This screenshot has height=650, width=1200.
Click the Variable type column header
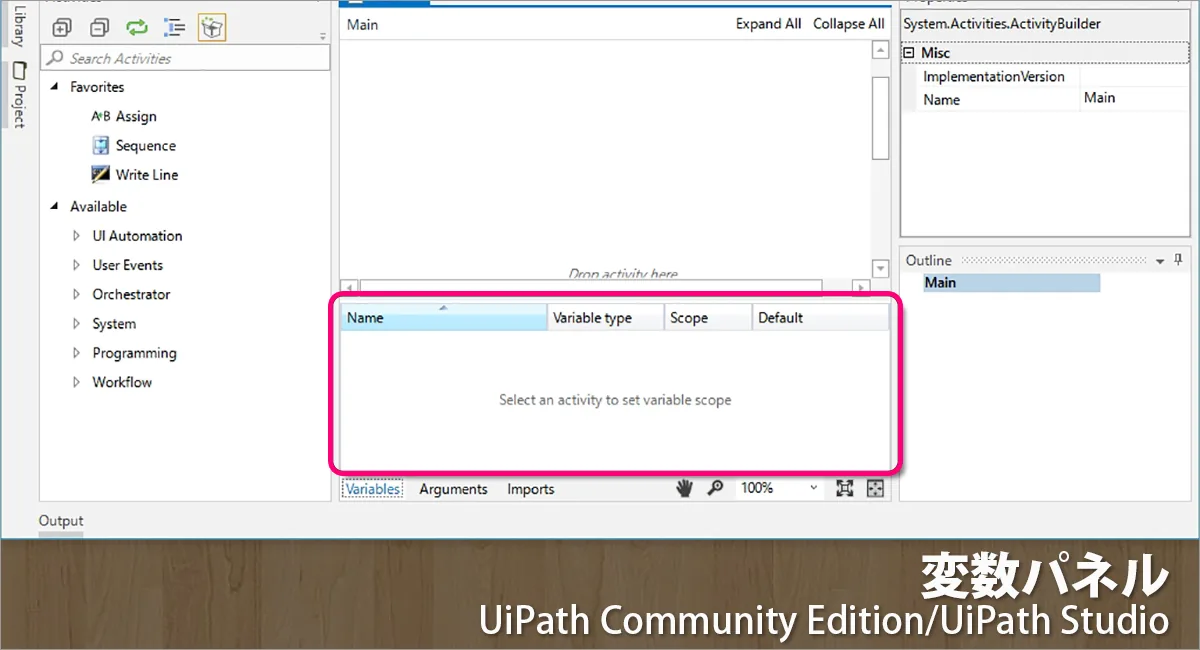(606, 318)
